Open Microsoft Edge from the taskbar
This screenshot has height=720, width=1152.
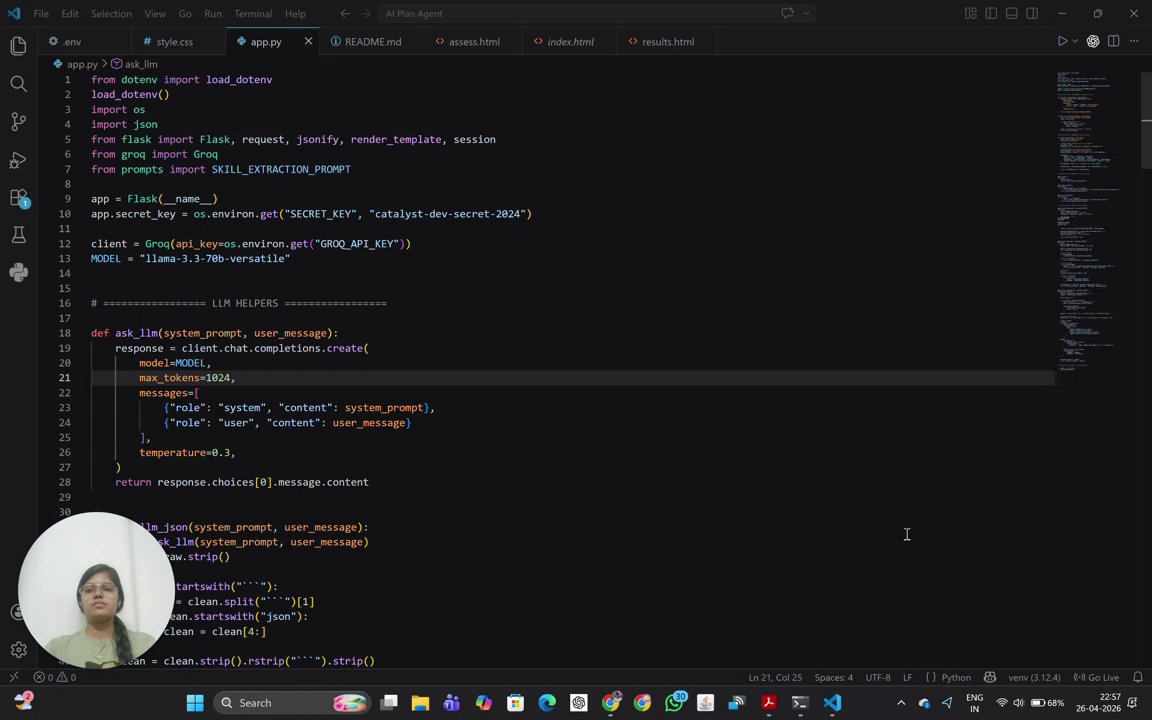(547, 702)
